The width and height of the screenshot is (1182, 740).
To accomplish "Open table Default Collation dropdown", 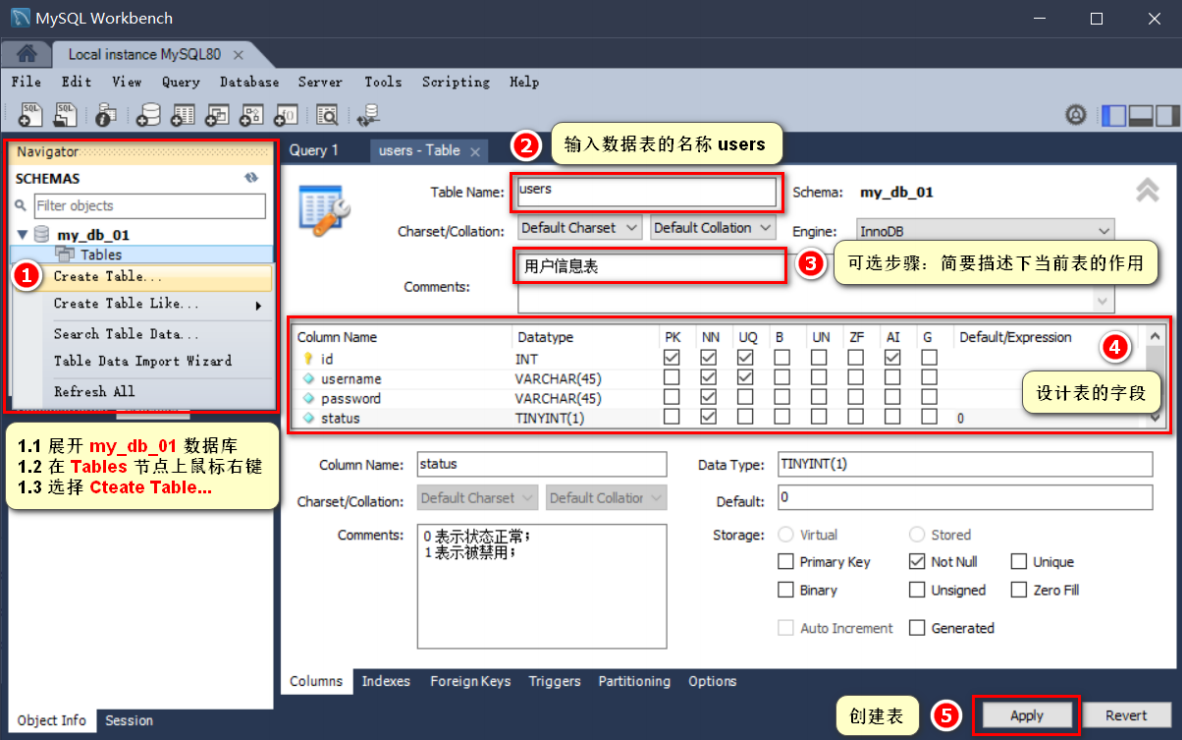I will tap(713, 228).
